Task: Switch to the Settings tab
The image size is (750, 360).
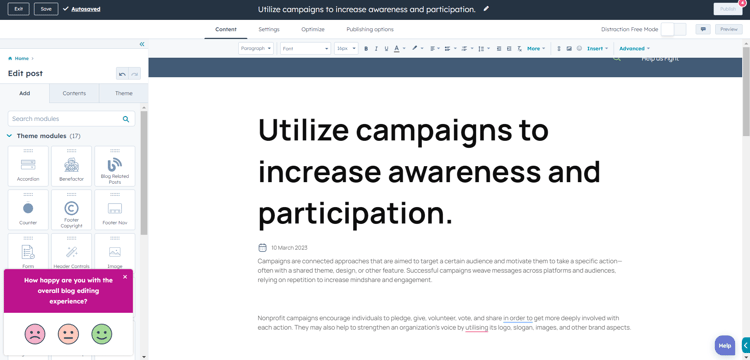Action: coord(269,29)
